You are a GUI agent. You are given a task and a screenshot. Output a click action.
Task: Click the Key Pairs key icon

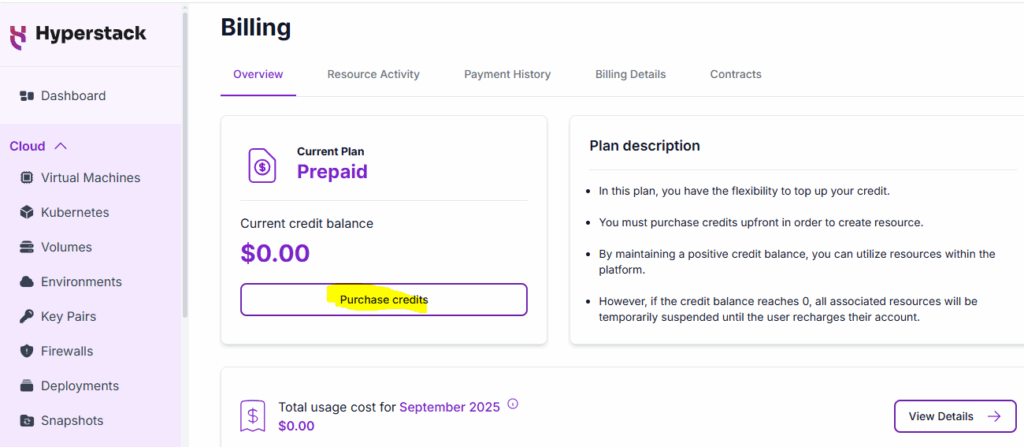pyautogui.click(x=27, y=317)
